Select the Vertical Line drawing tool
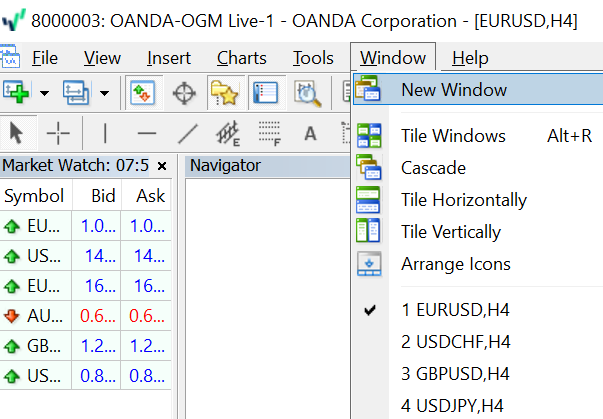 105,133
